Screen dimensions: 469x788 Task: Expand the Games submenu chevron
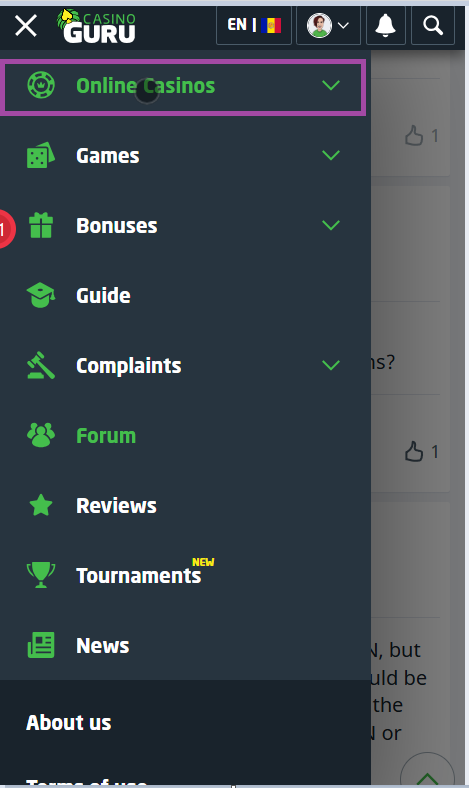click(331, 155)
